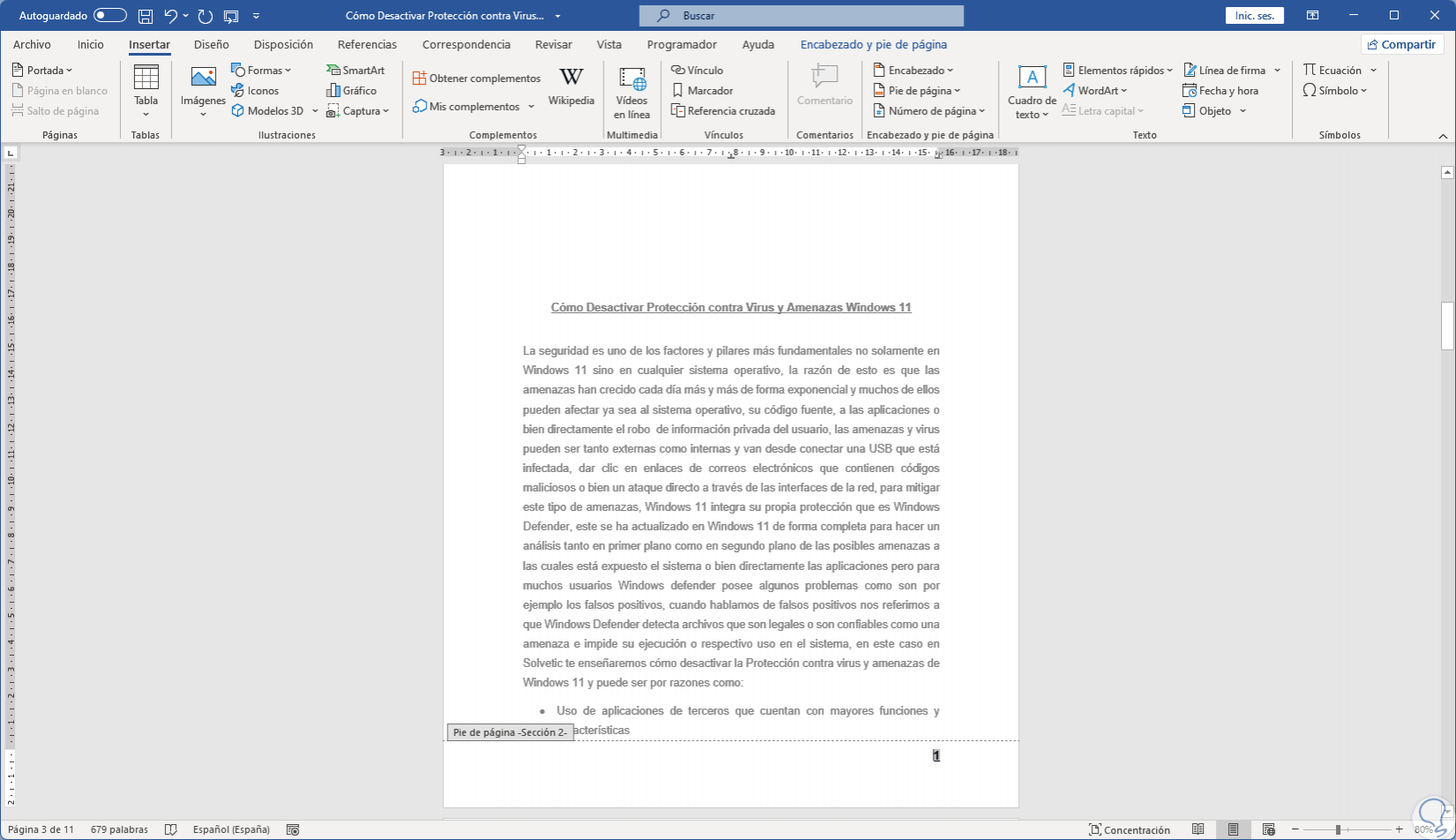The image size is (1456, 840).
Task: Open Elementos rápidos menu
Action: pyautogui.click(x=1117, y=71)
